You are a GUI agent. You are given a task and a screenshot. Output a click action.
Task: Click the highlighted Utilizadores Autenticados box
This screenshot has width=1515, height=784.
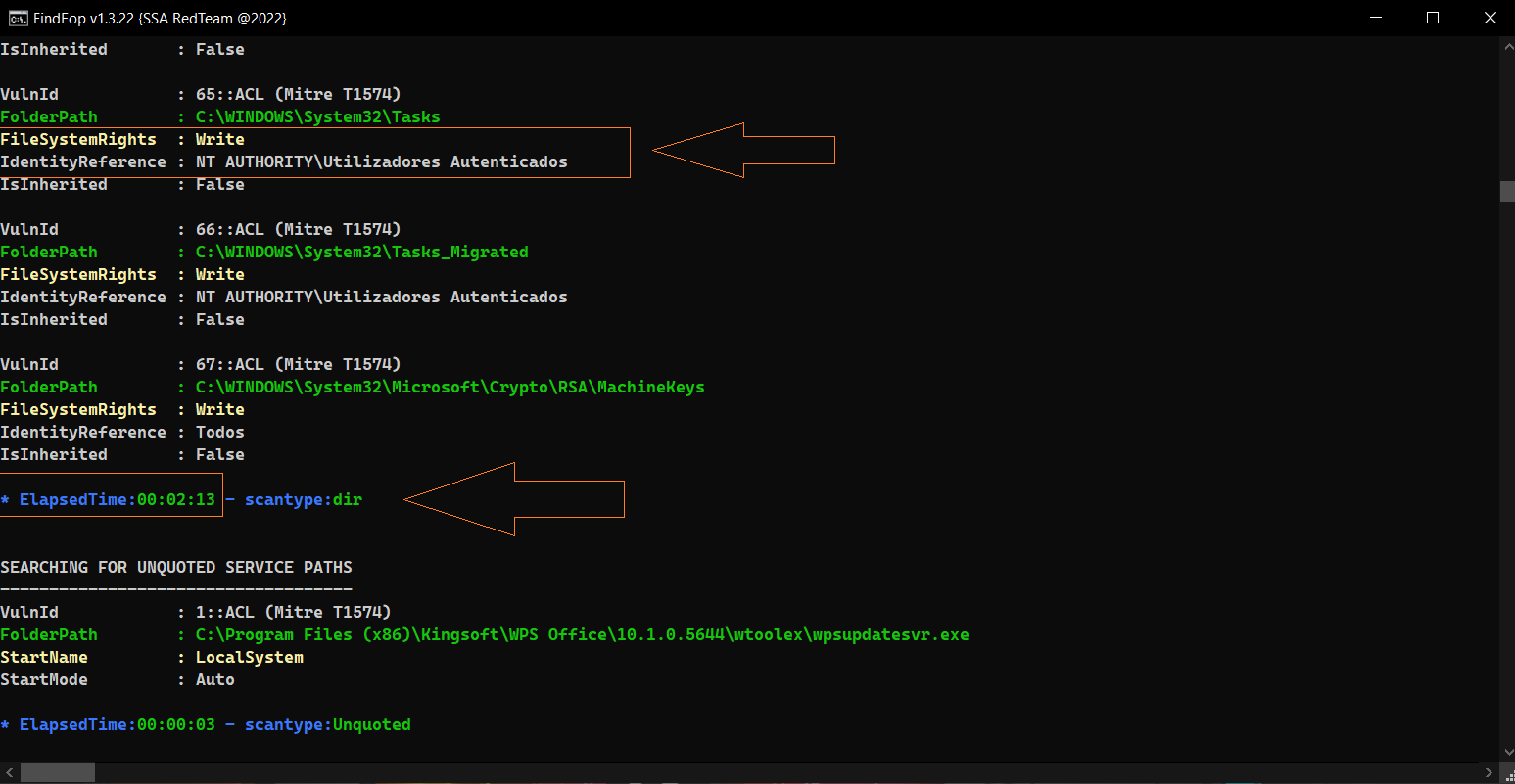pos(315,151)
